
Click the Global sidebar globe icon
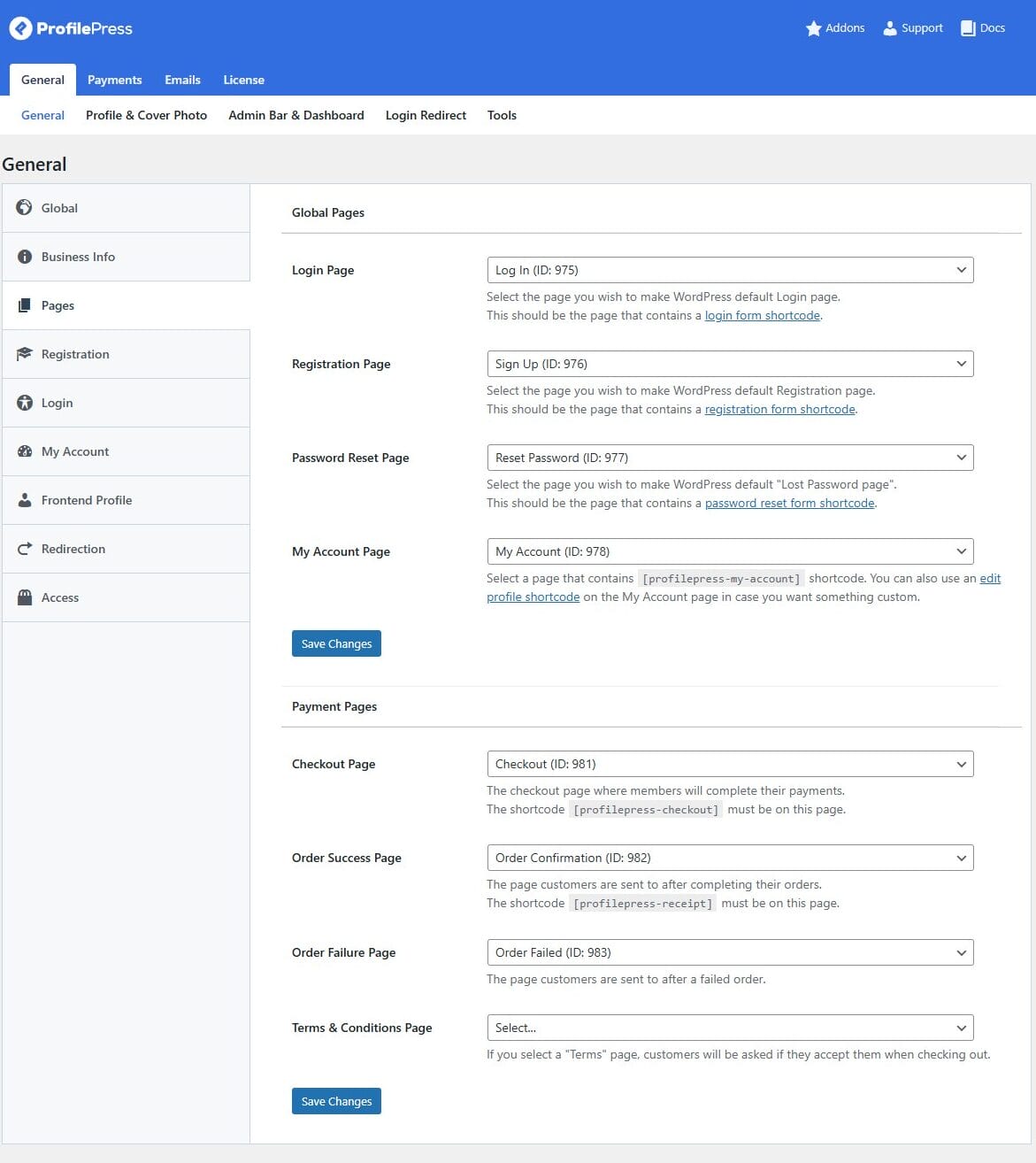click(25, 208)
